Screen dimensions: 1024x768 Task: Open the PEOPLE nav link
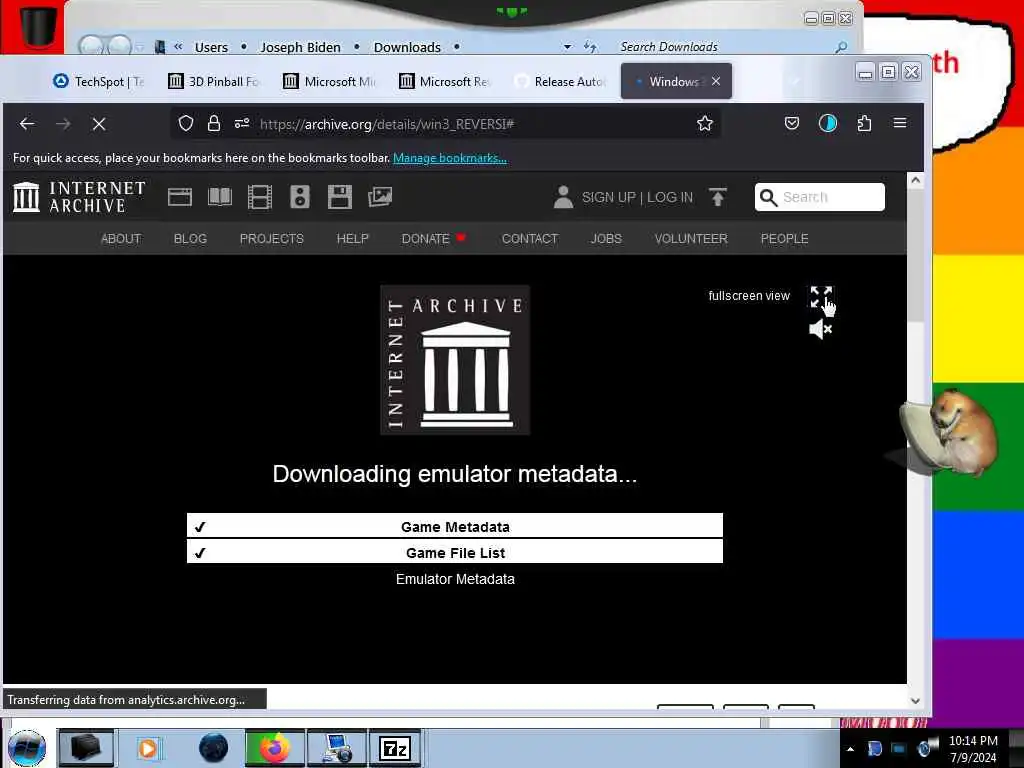(784, 239)
